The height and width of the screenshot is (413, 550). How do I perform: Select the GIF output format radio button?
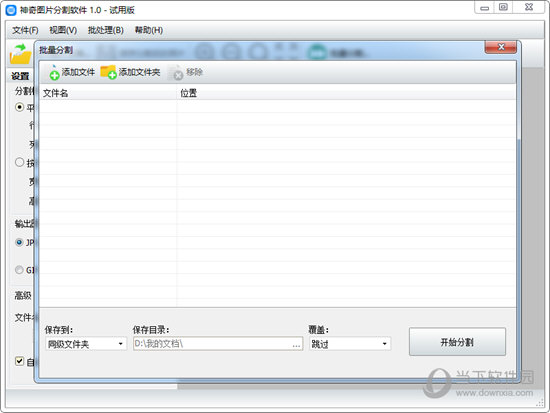[x=19, y=269]
